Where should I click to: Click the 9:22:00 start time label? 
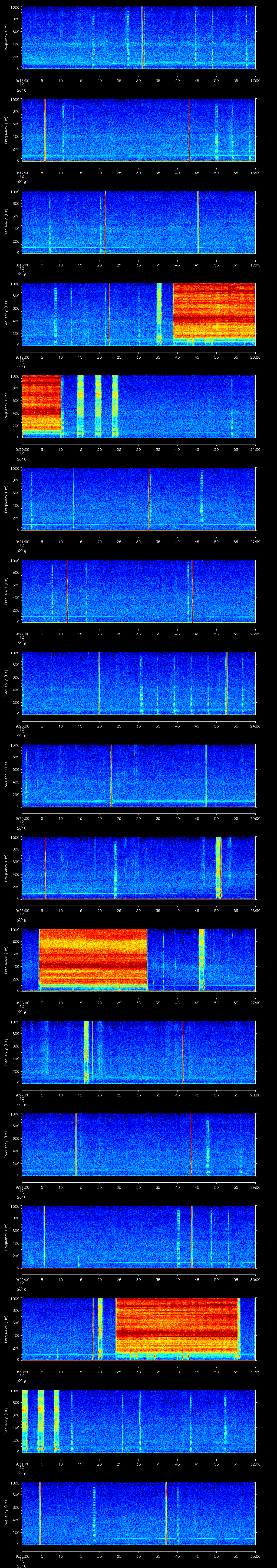tap(22, 634)
